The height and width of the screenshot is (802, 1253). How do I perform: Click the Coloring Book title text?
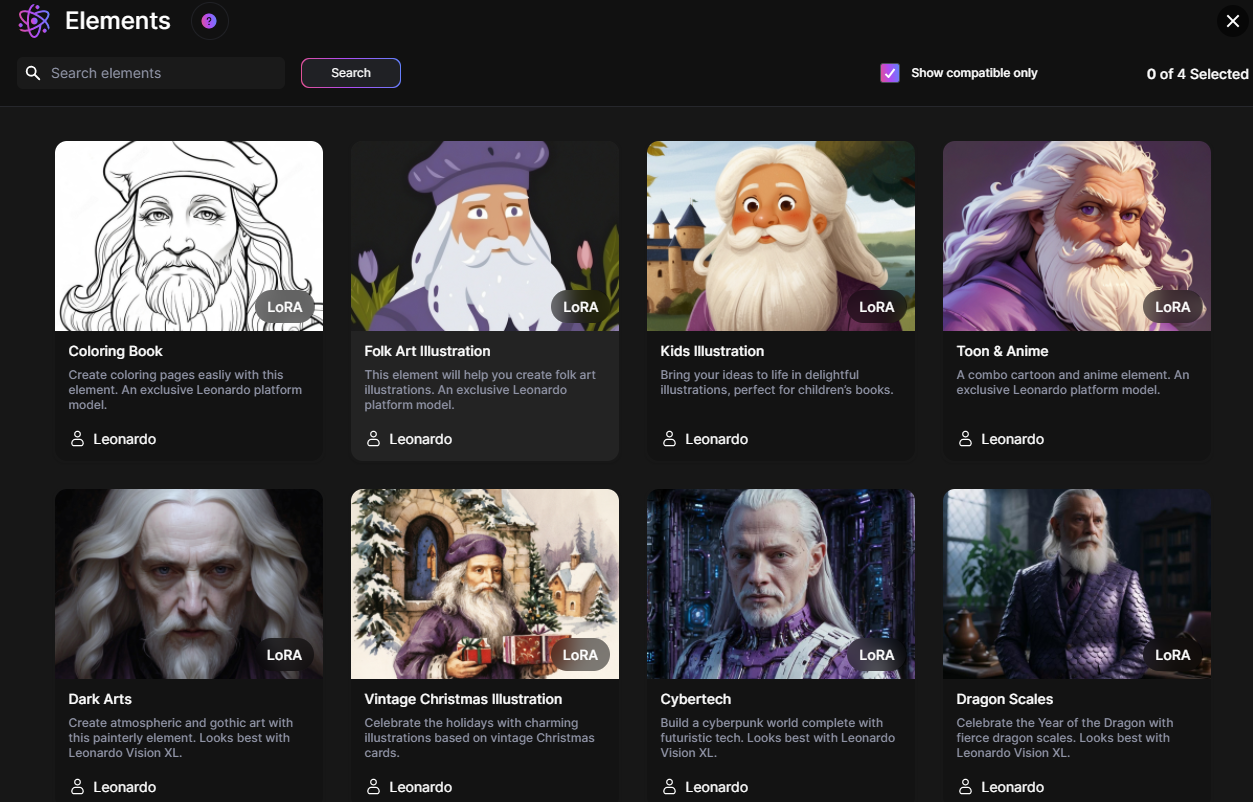(x=115, y=351)
